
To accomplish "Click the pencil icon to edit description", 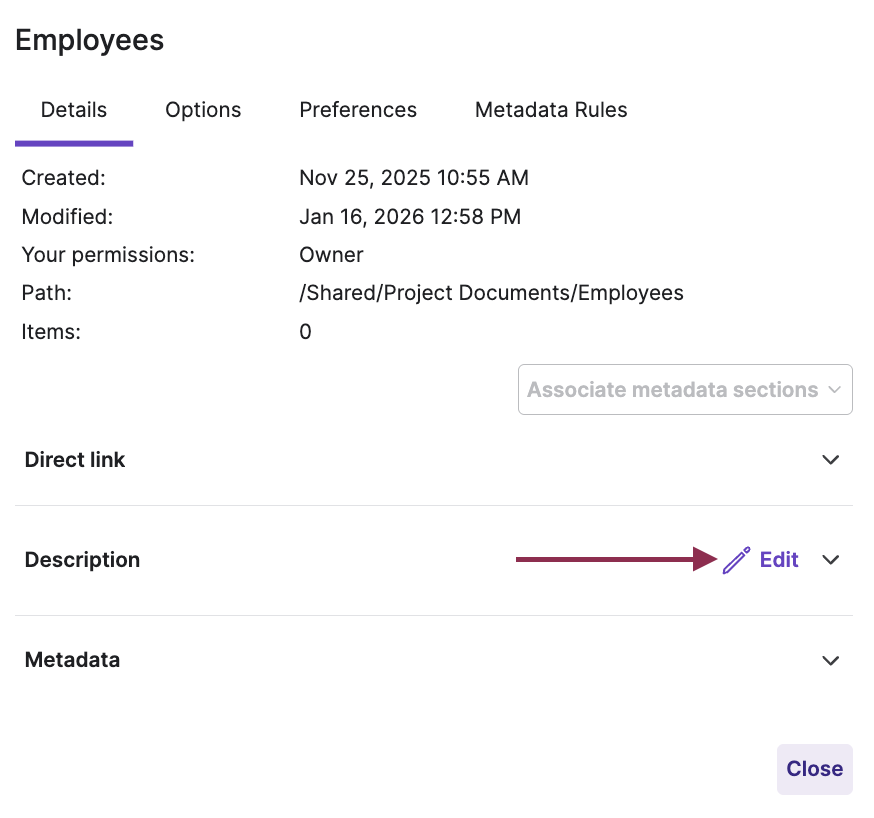I will pos(736,559).
